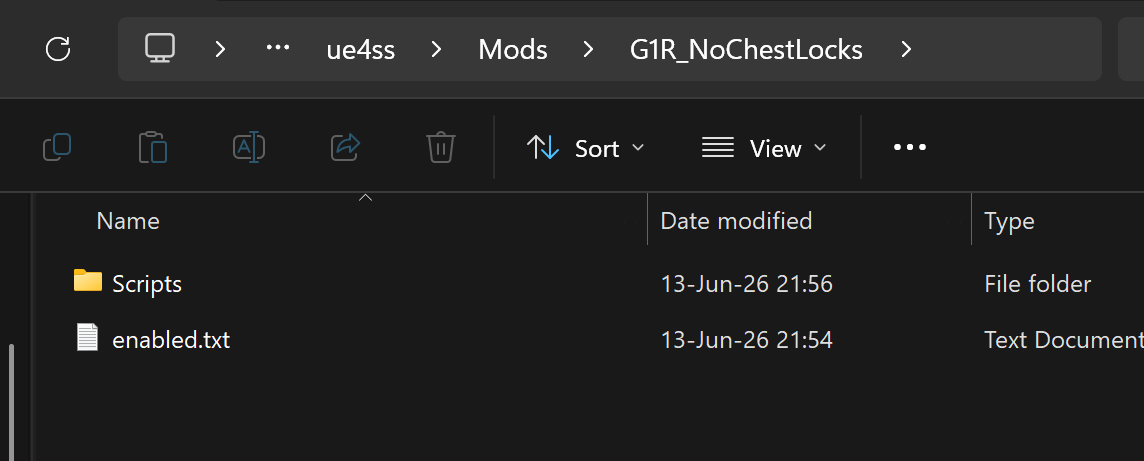
Task: Navigate to Mods breadcrumb folder
Action: [513, 50]
